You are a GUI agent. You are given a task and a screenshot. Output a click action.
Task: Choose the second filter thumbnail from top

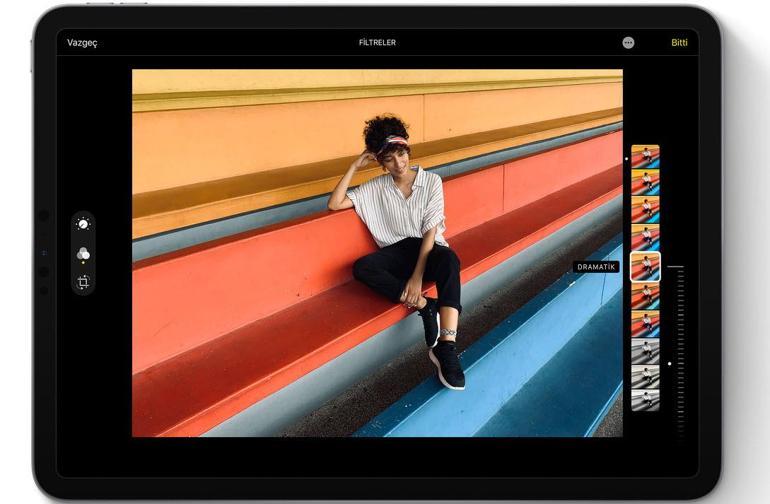pyautogui.click(x=645, y=182)
